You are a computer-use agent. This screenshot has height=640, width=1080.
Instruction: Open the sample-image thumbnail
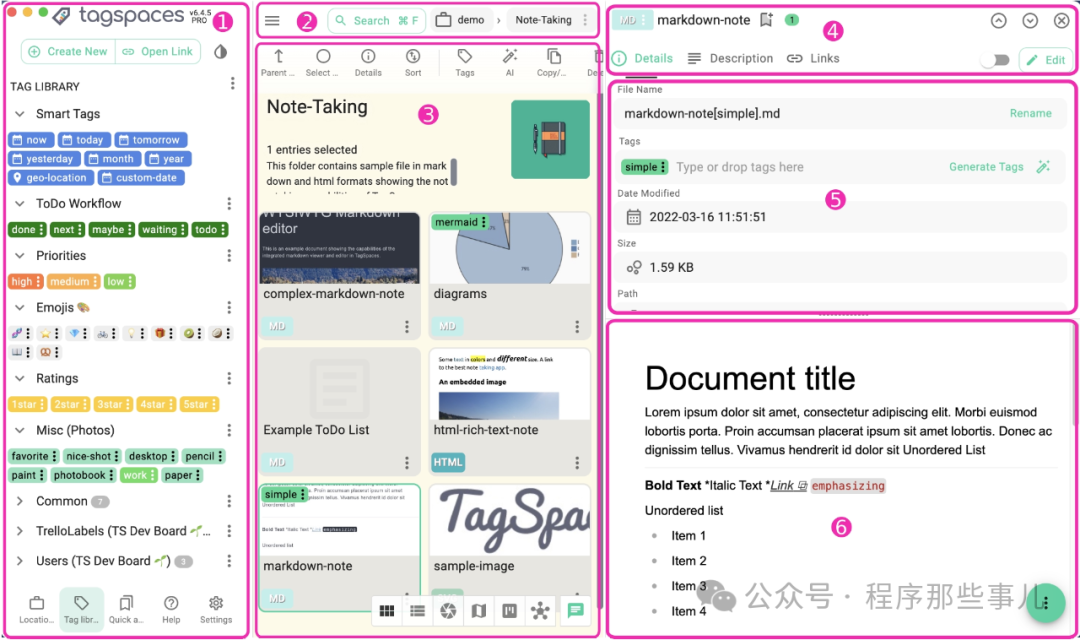(510, 520)
